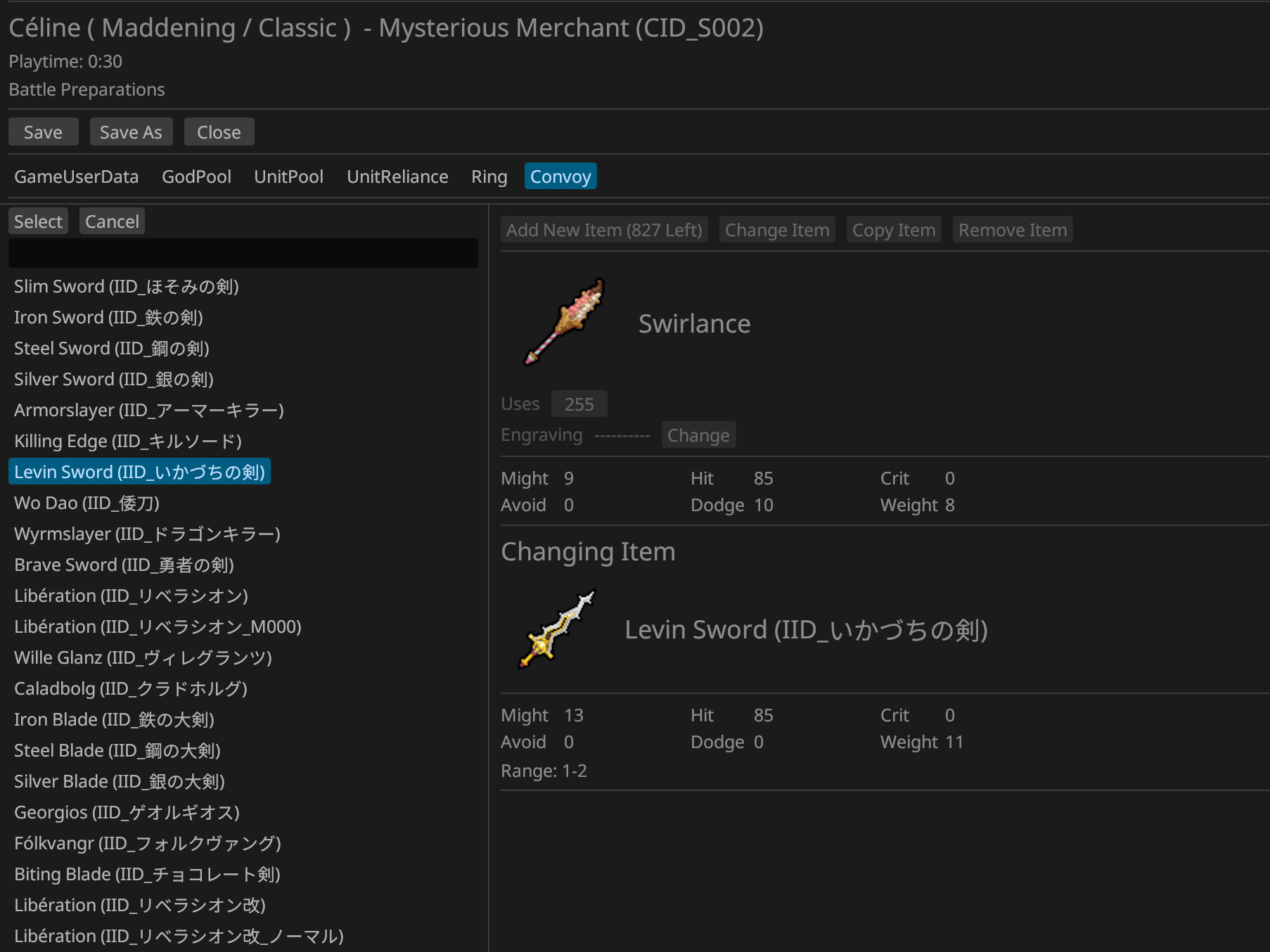Cancel the item change
Viewport: 1270px width, 952px height.
(x=112, y=221)
